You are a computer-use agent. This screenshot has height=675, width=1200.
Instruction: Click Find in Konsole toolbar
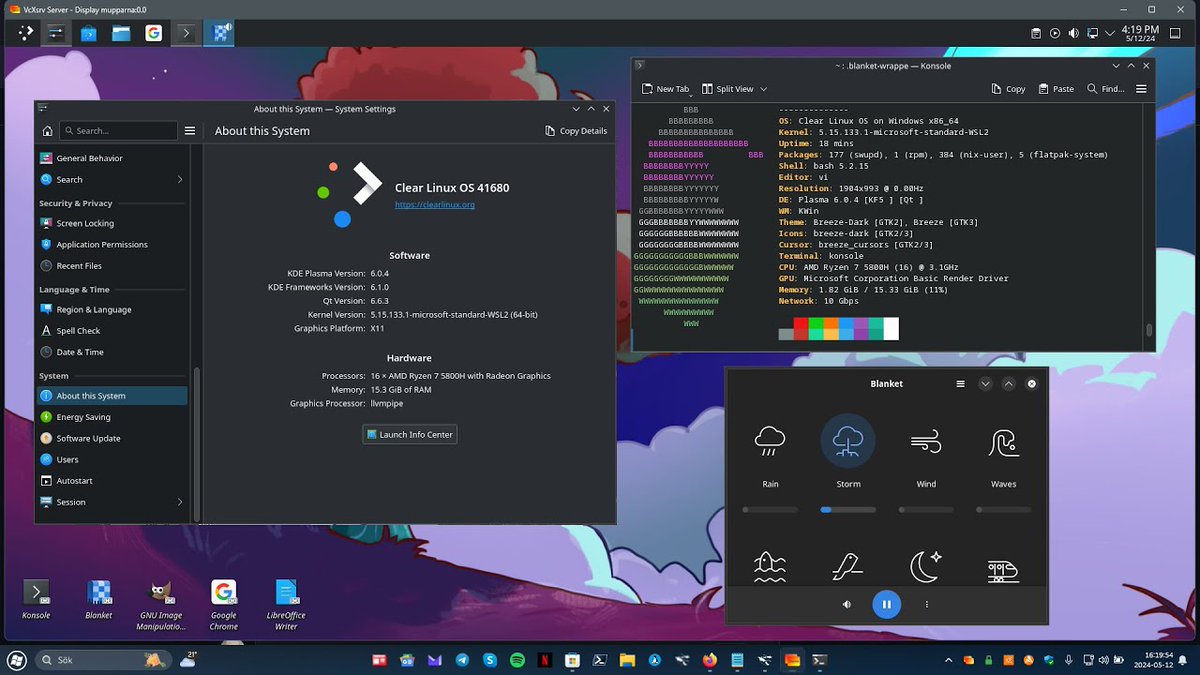click(x=1106, y=89)
